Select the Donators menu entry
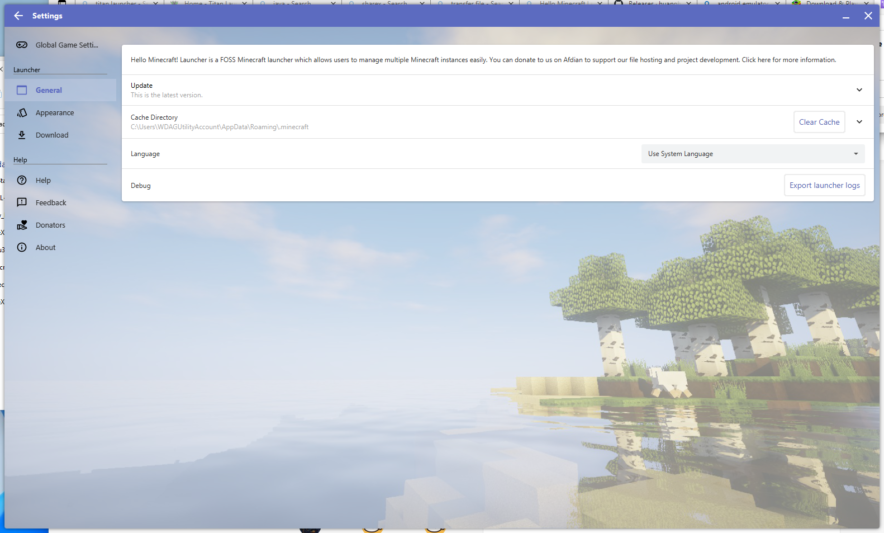This screenshot has height=533, width=884. [51, 225]
